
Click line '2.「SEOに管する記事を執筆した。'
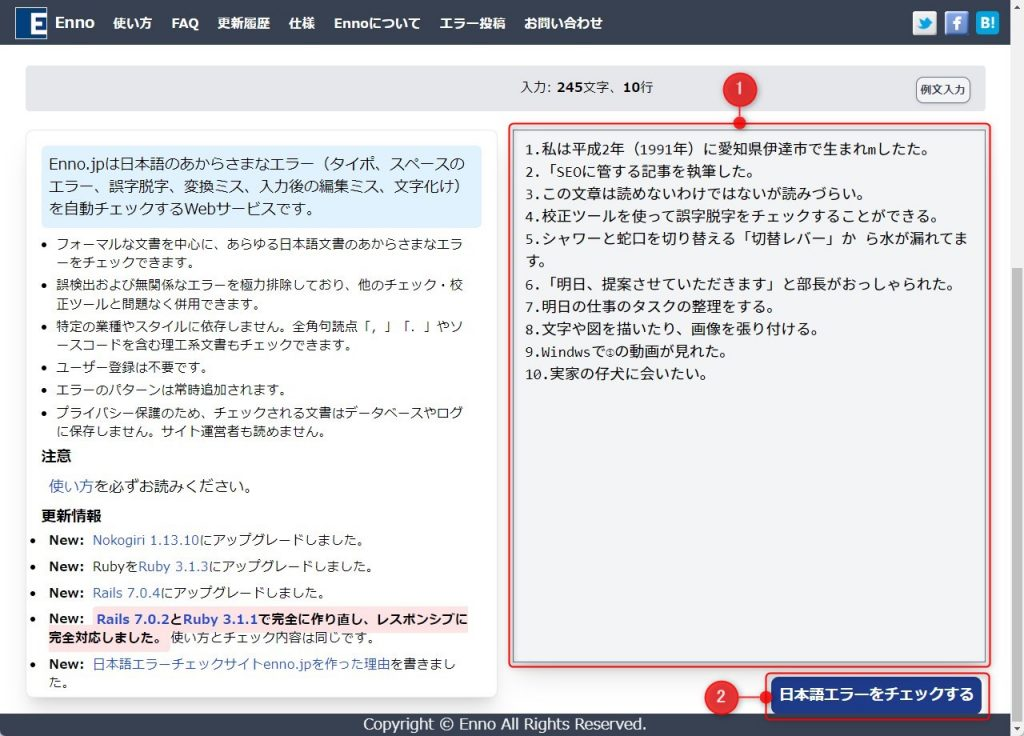pyautogui.click(x=640, y=171)
